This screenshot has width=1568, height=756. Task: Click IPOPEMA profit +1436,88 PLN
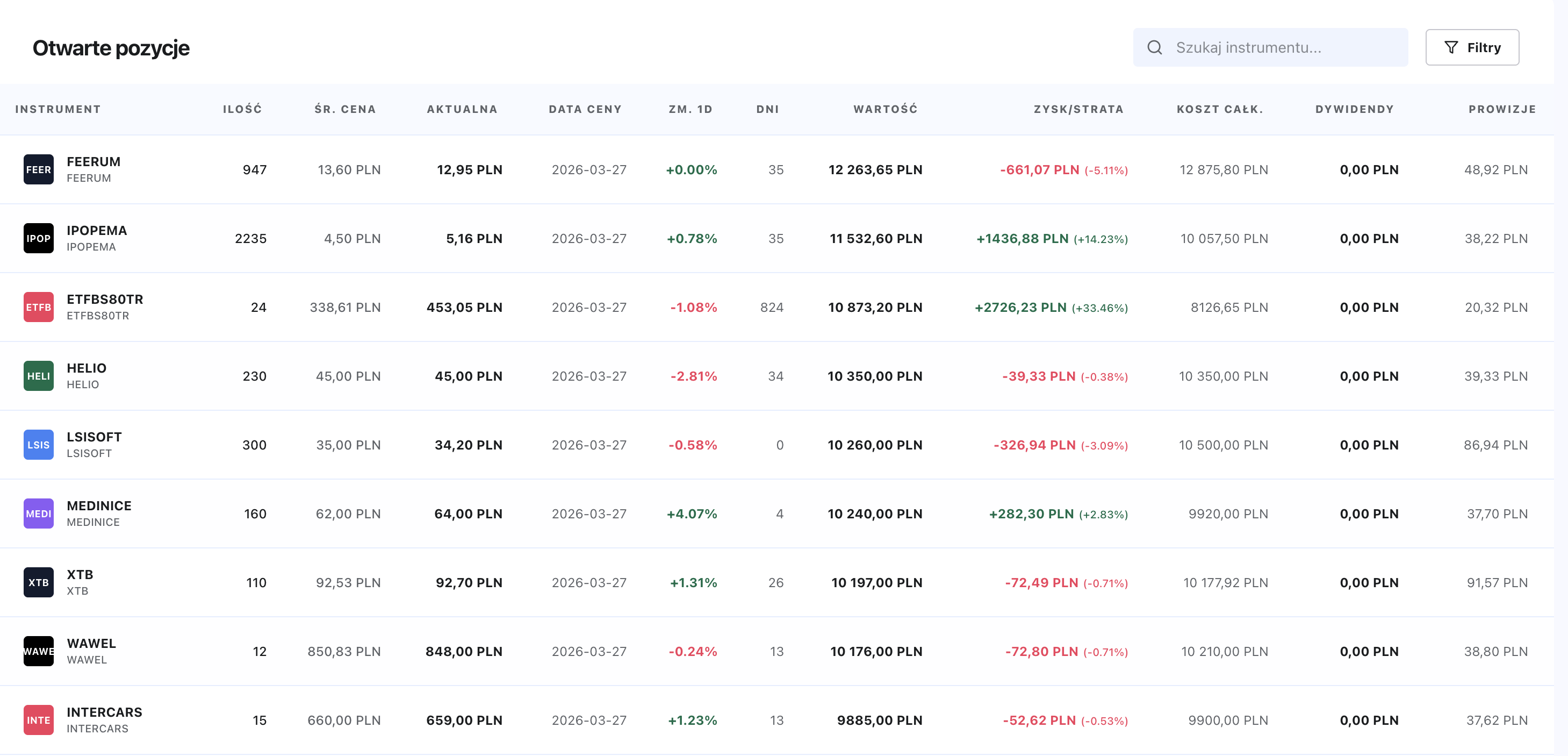click(1023, 239)
